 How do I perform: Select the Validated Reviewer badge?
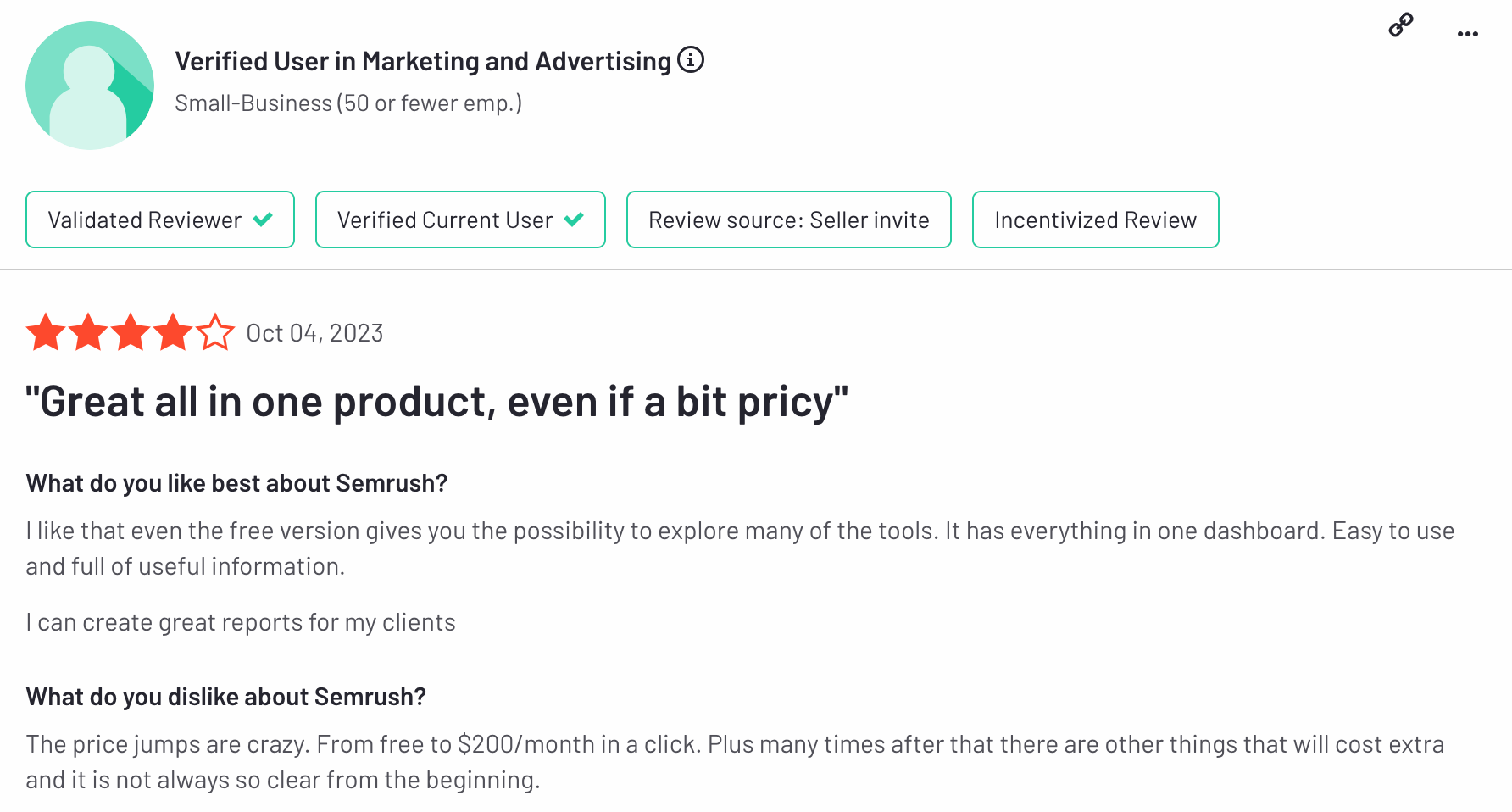pyautogui.click(x=160, y=220)
